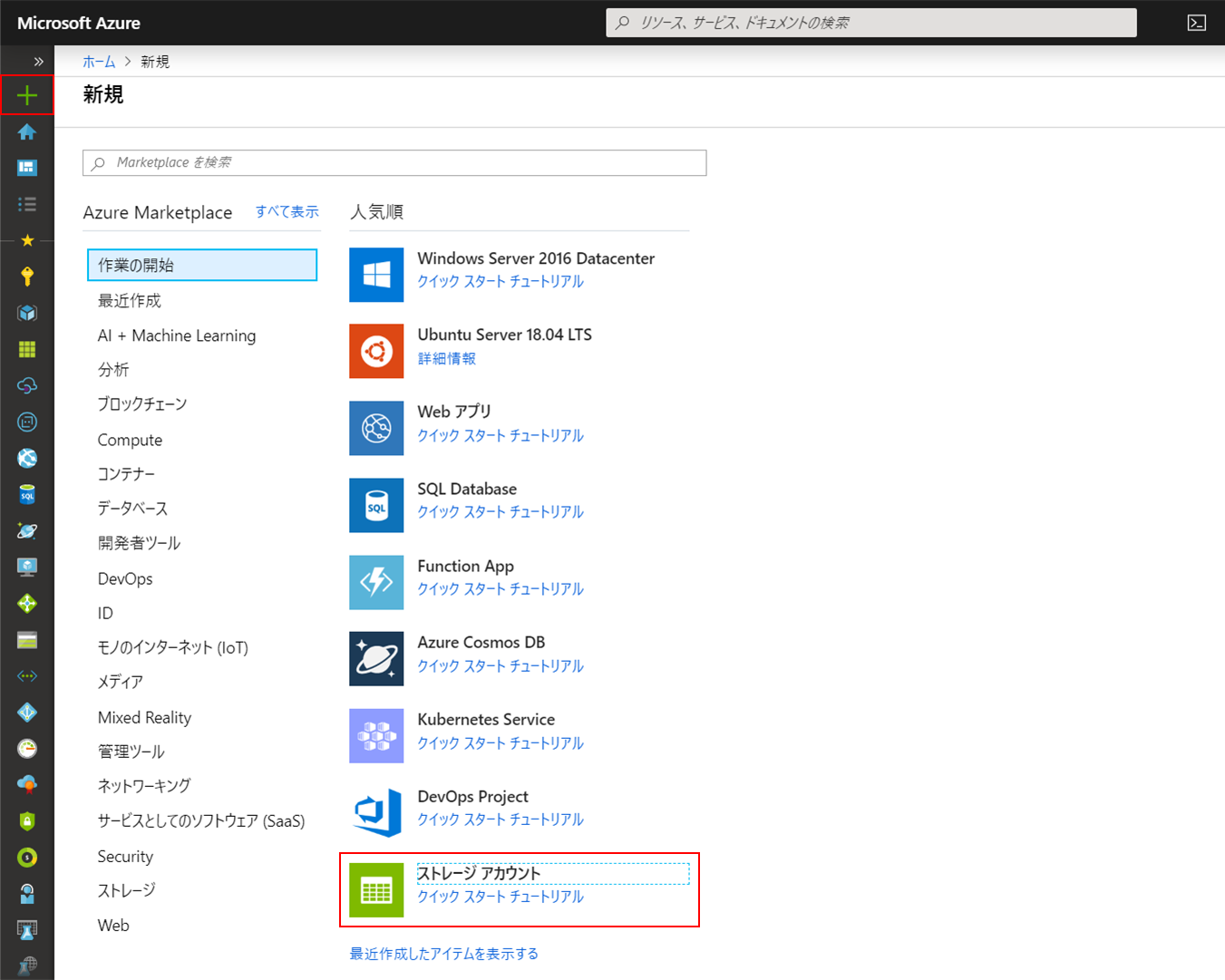Screen dimensions: 1225x980
Task: Select メディア category
Action: coord(121,682)
